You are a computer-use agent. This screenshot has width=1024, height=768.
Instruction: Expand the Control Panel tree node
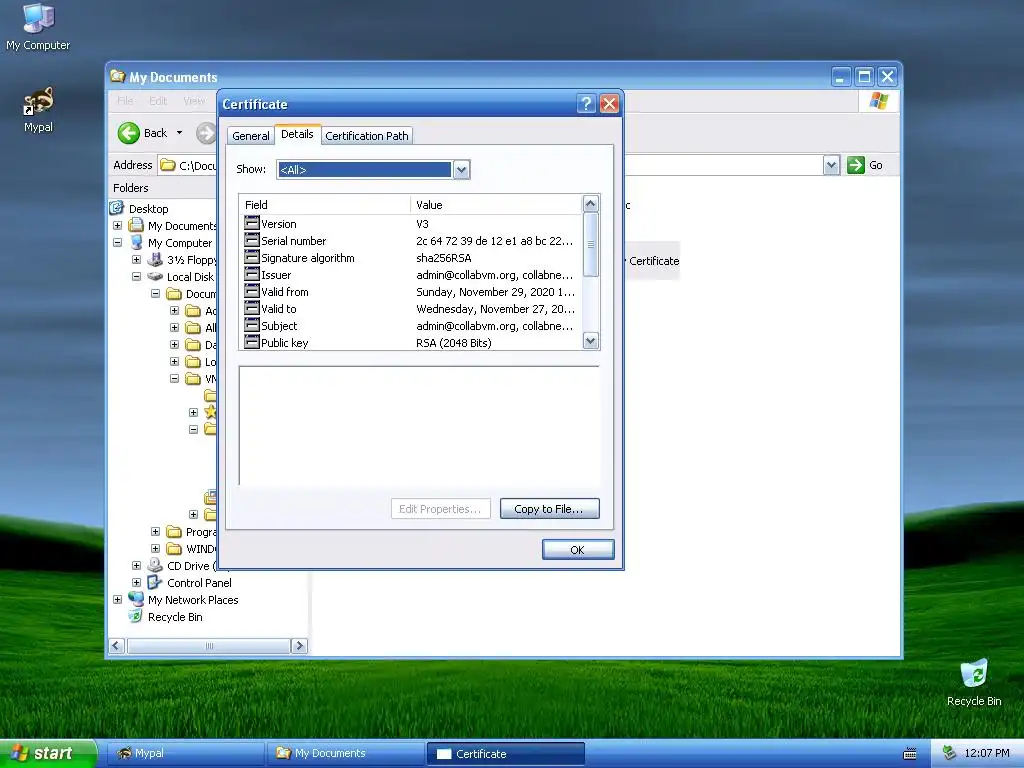point(136,583)
